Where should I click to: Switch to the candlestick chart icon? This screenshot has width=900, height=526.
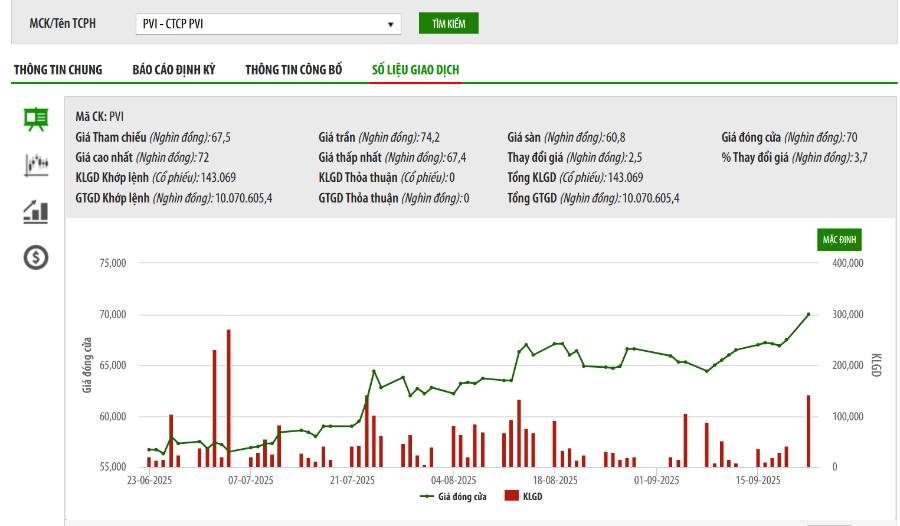pos(36,165)
